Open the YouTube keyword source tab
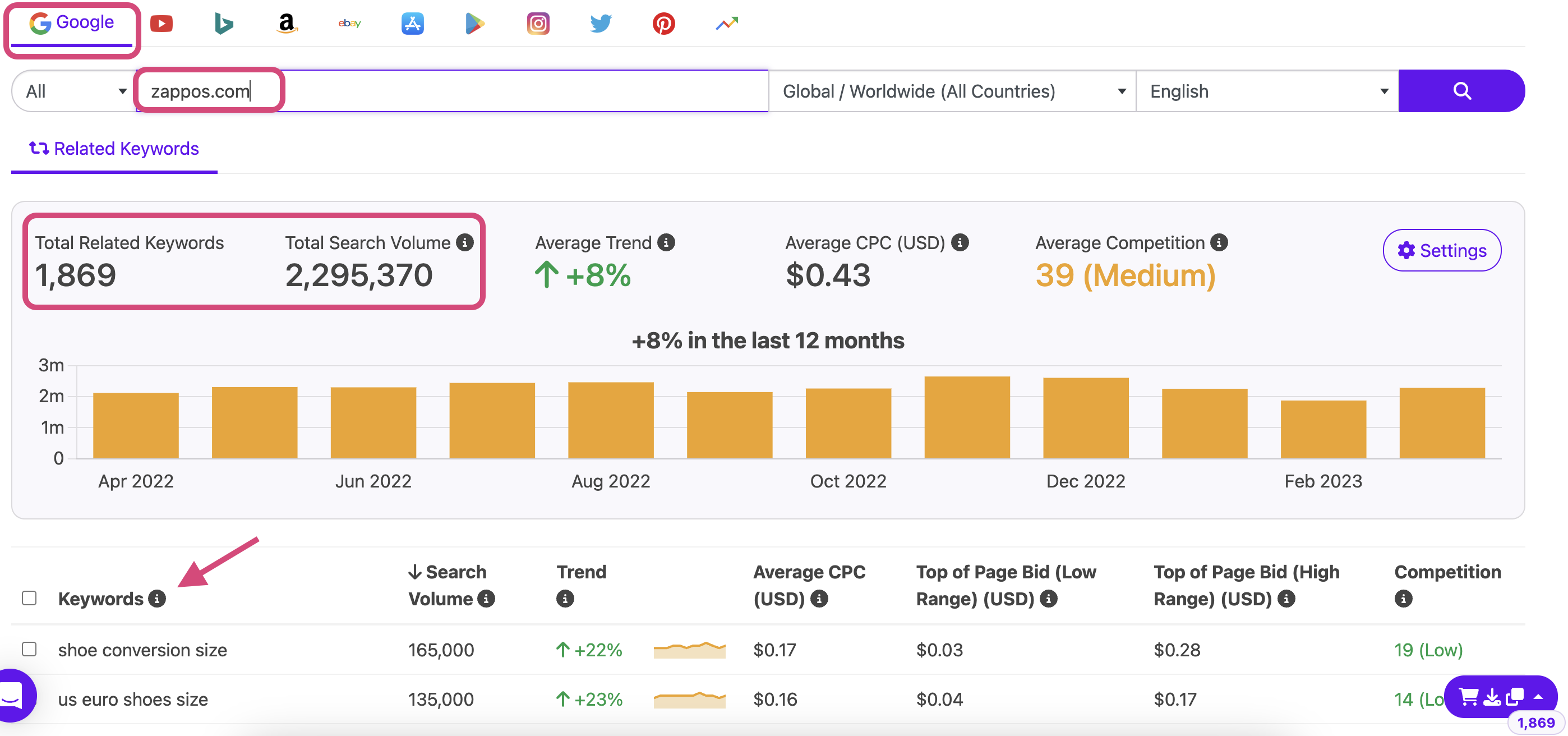The width and height of the screenshot is (1568, 736). [x=162, y=24]
